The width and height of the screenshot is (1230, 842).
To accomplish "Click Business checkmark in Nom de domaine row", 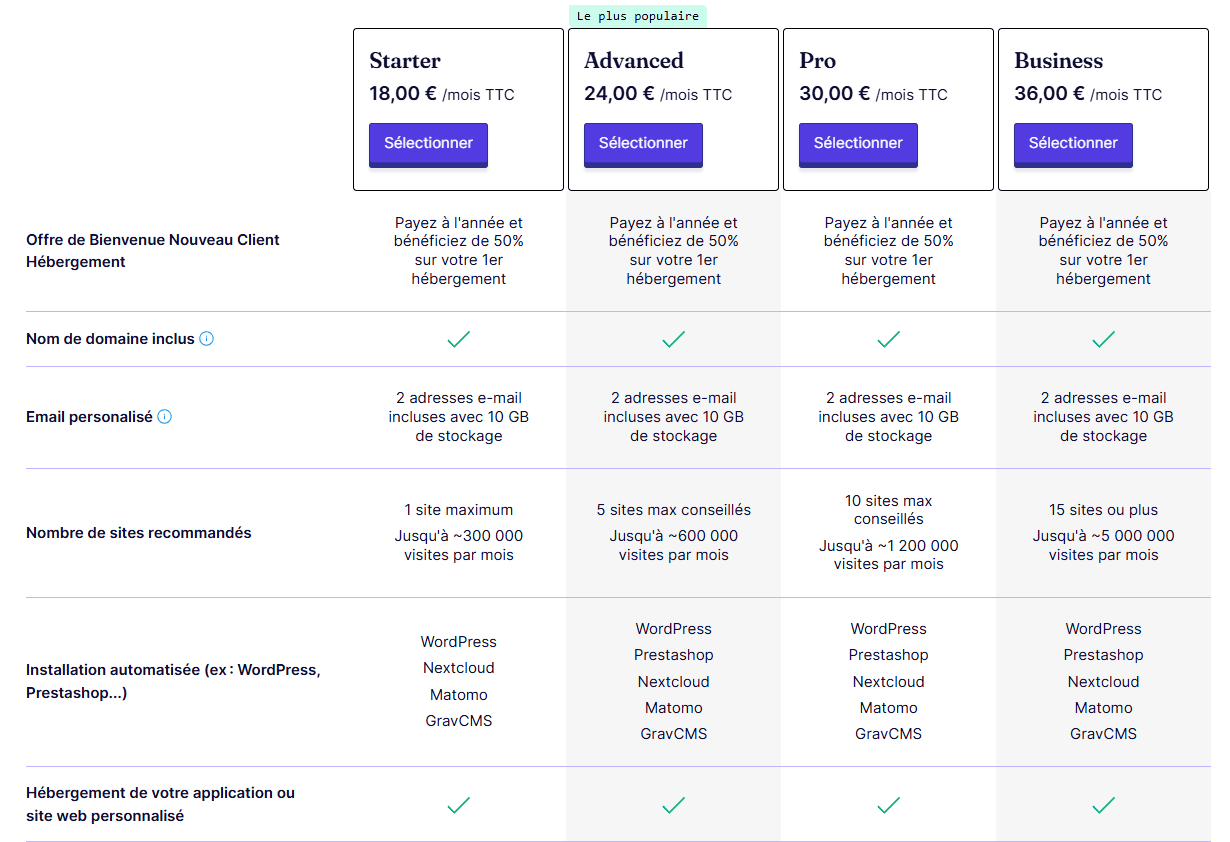I will 1103,340.
